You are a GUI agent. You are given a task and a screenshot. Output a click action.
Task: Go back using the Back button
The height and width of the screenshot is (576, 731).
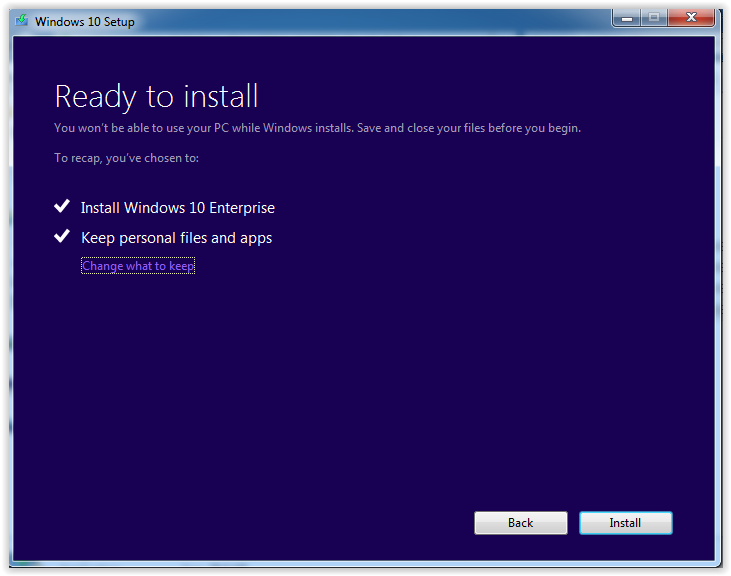coord(520,522)
